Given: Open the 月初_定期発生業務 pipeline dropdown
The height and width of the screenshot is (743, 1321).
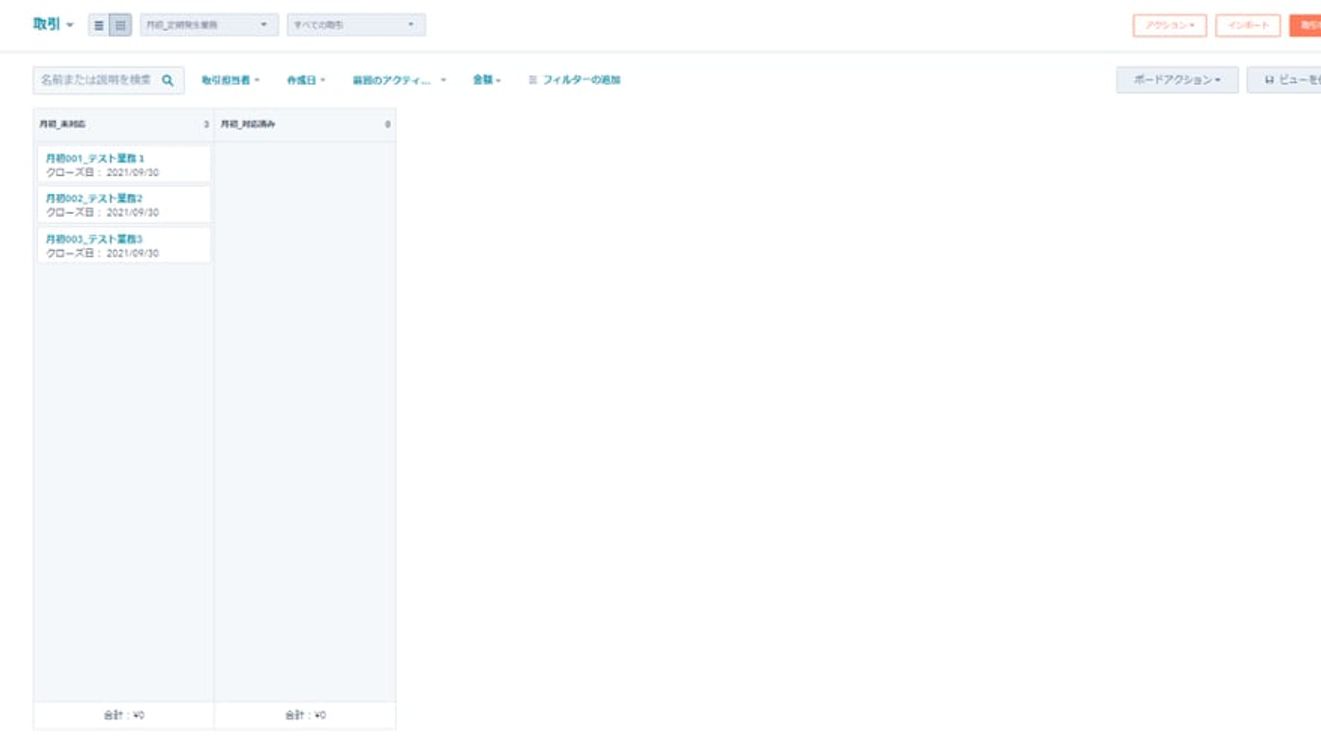Looking at the screenshot, I should 209,25.
